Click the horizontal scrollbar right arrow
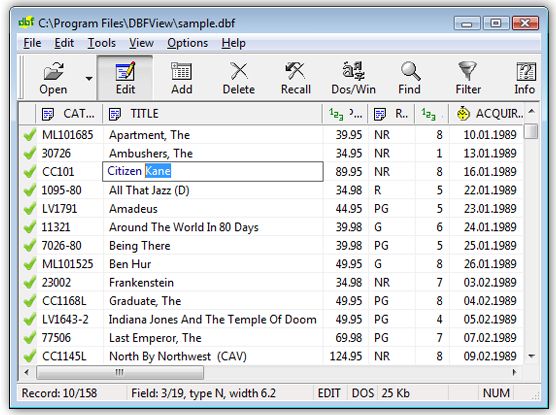Viewport: 556px width, 415px height. pyautogui.click(x=514, y=372)
